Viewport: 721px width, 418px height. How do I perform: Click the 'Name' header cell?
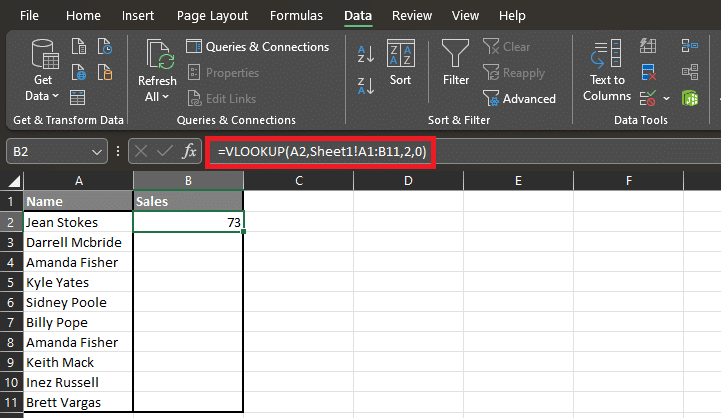pos(78,201)
